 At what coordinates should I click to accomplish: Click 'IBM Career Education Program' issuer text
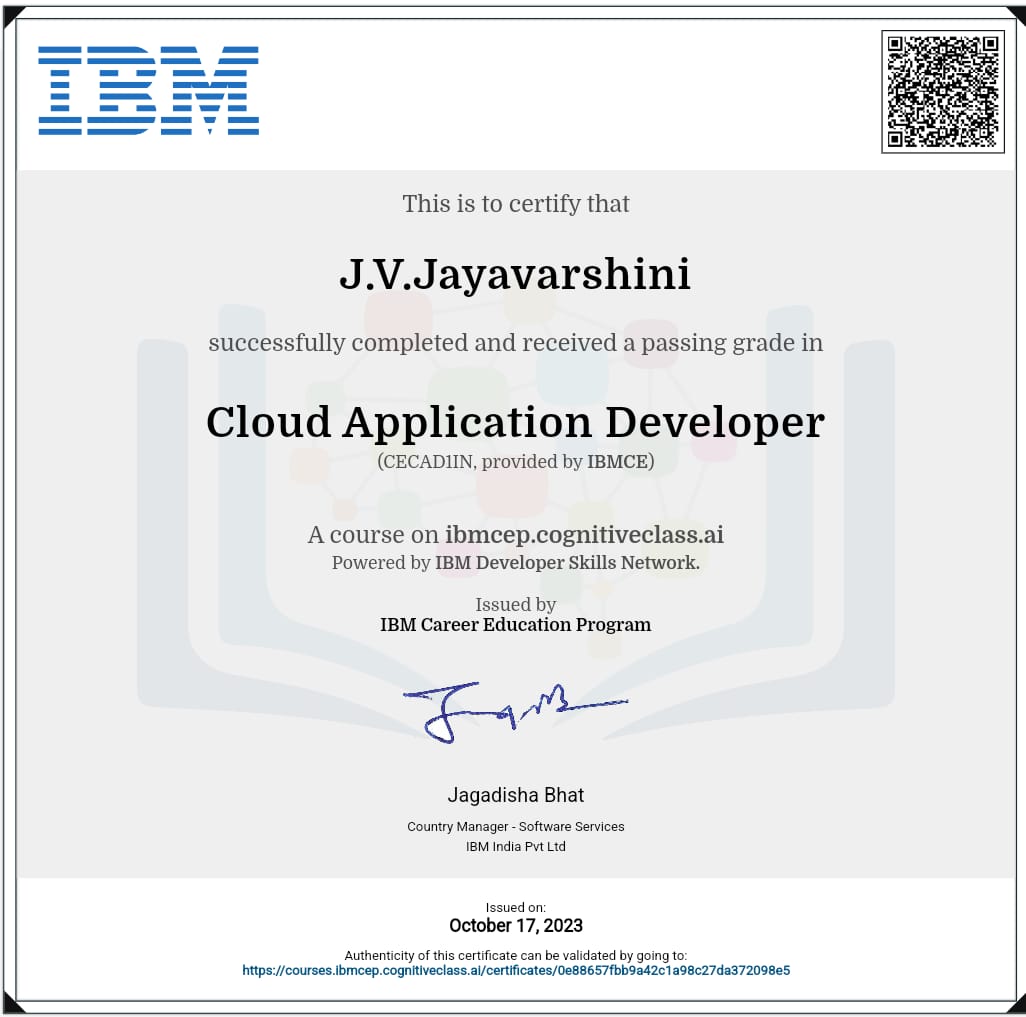(516, 625)
